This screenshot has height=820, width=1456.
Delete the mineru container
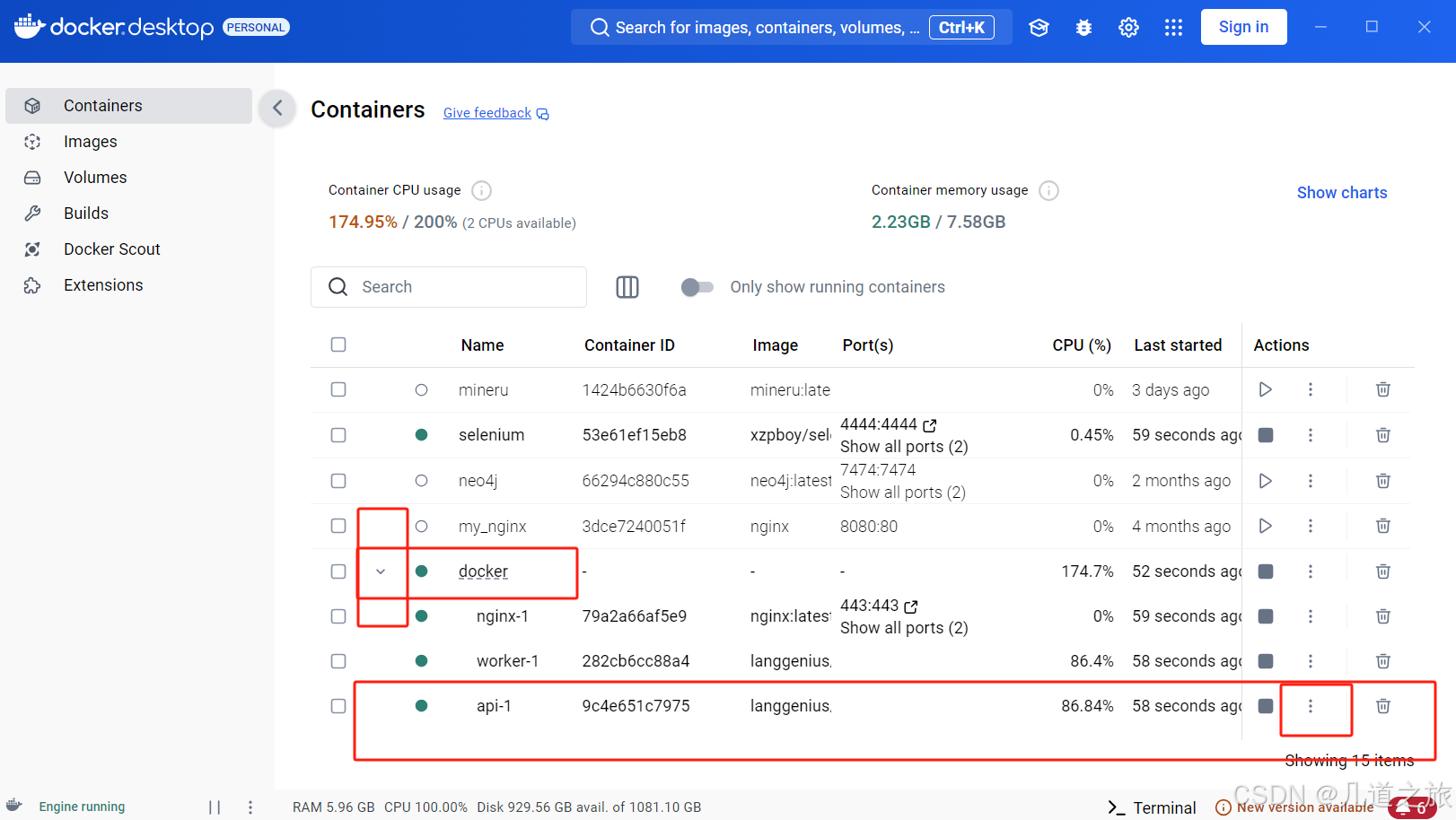[1383, 389]
